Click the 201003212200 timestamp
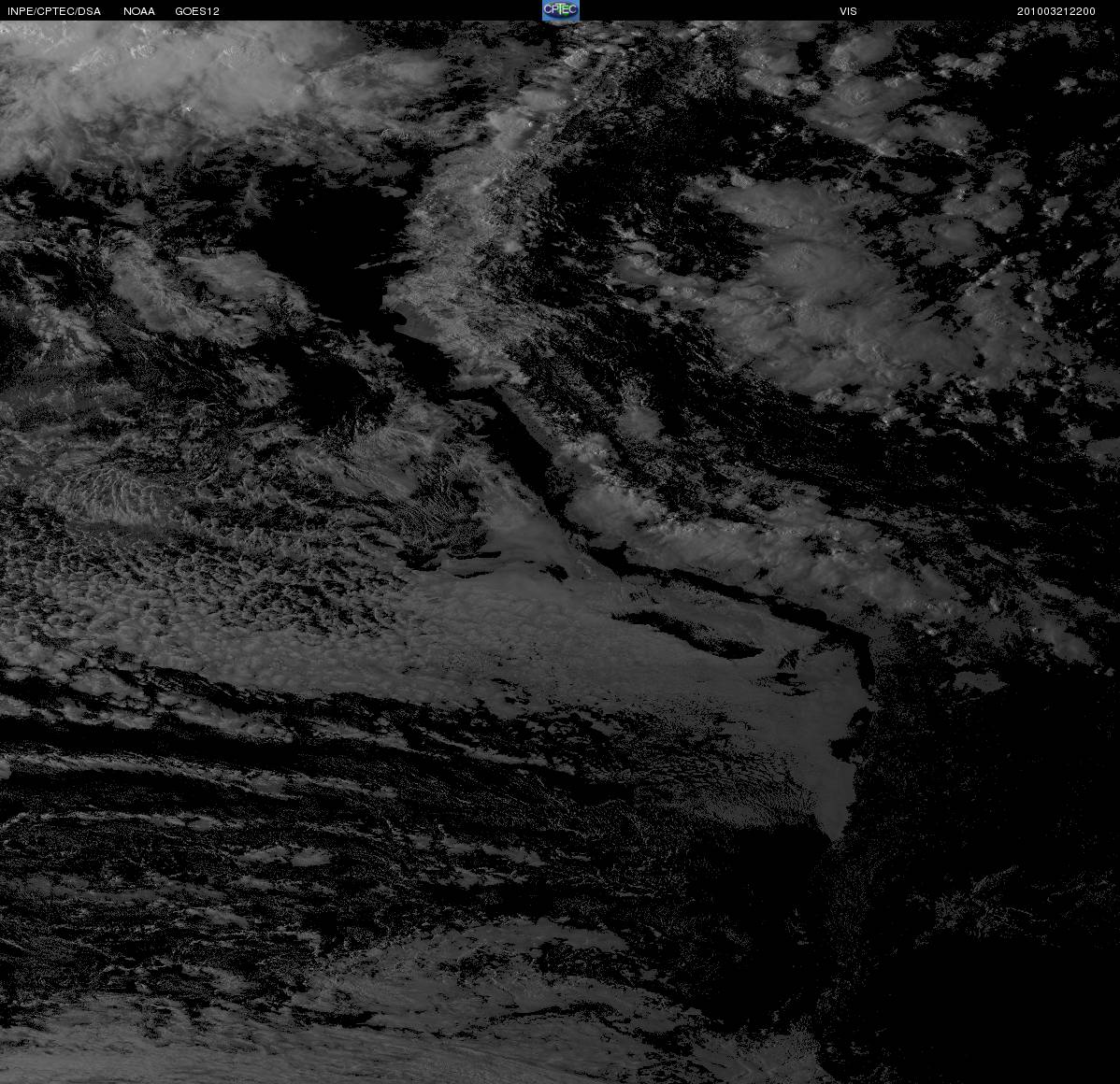 pyautogui.click(x=1055, y=11)
